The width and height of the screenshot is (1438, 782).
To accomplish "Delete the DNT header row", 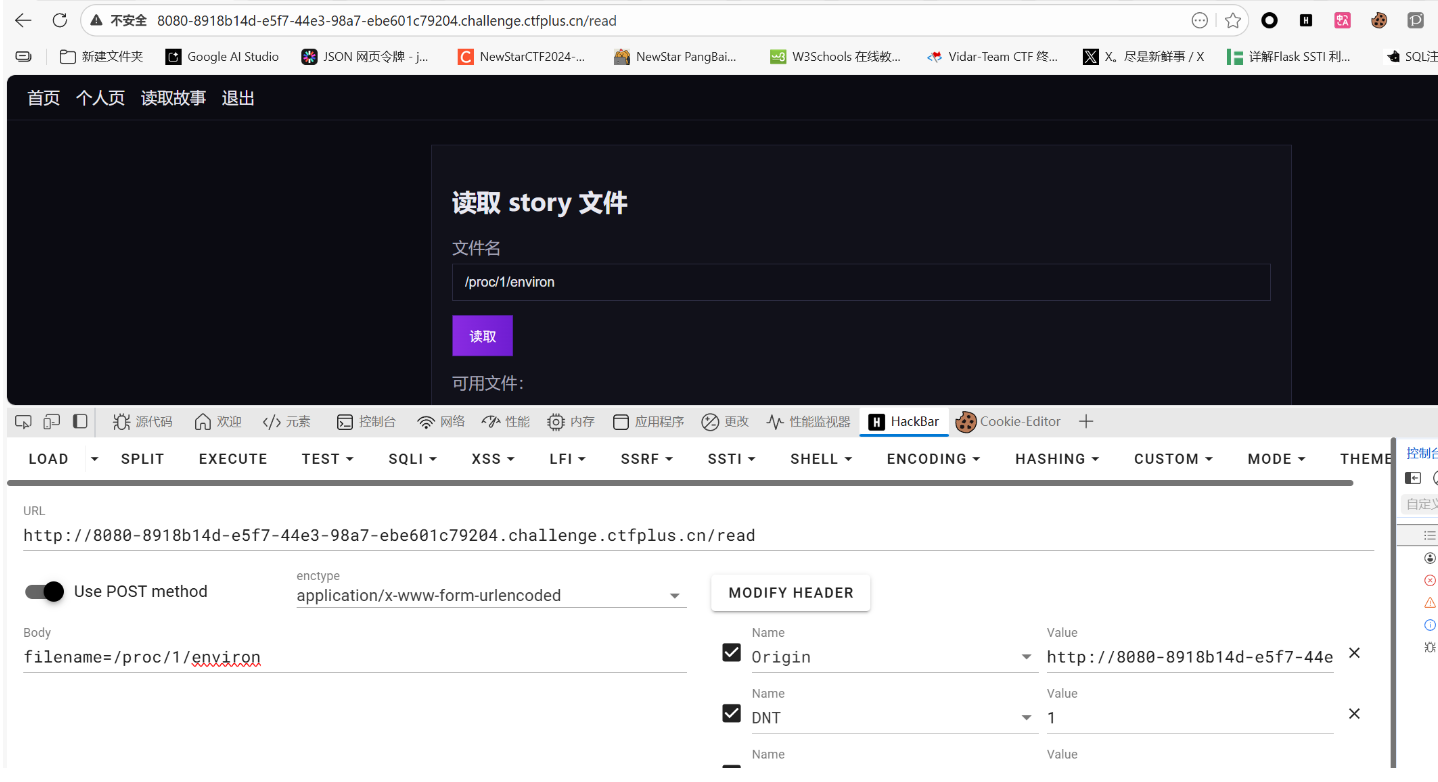I will click(1354, 714).
